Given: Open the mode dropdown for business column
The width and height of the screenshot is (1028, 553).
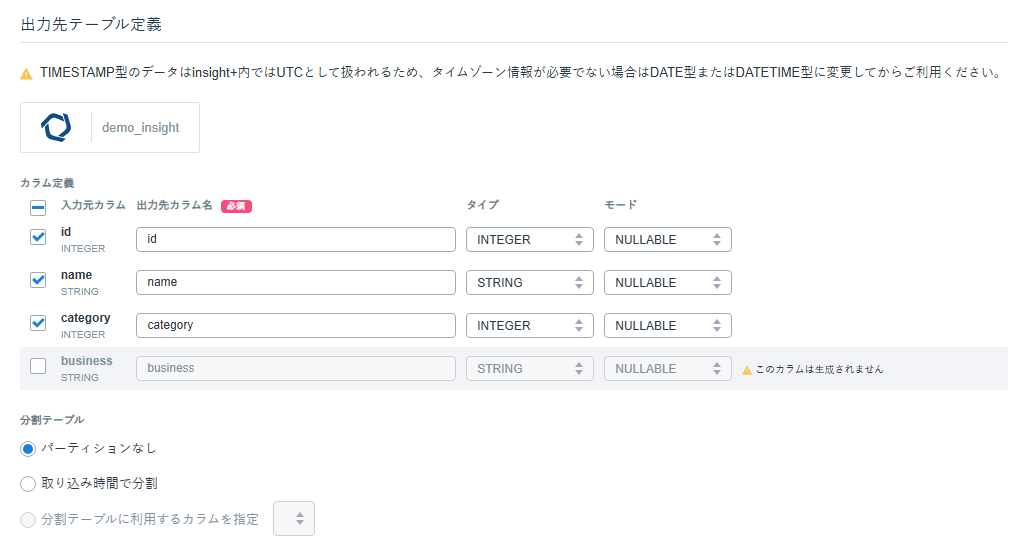Looking at the screenshot, I should [x=667, y=369].
